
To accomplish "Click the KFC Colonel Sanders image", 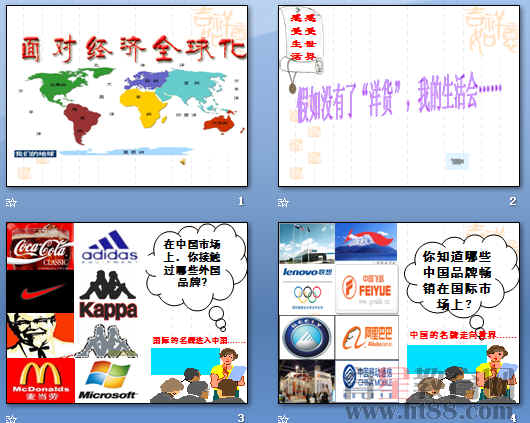I will [40, 335].
